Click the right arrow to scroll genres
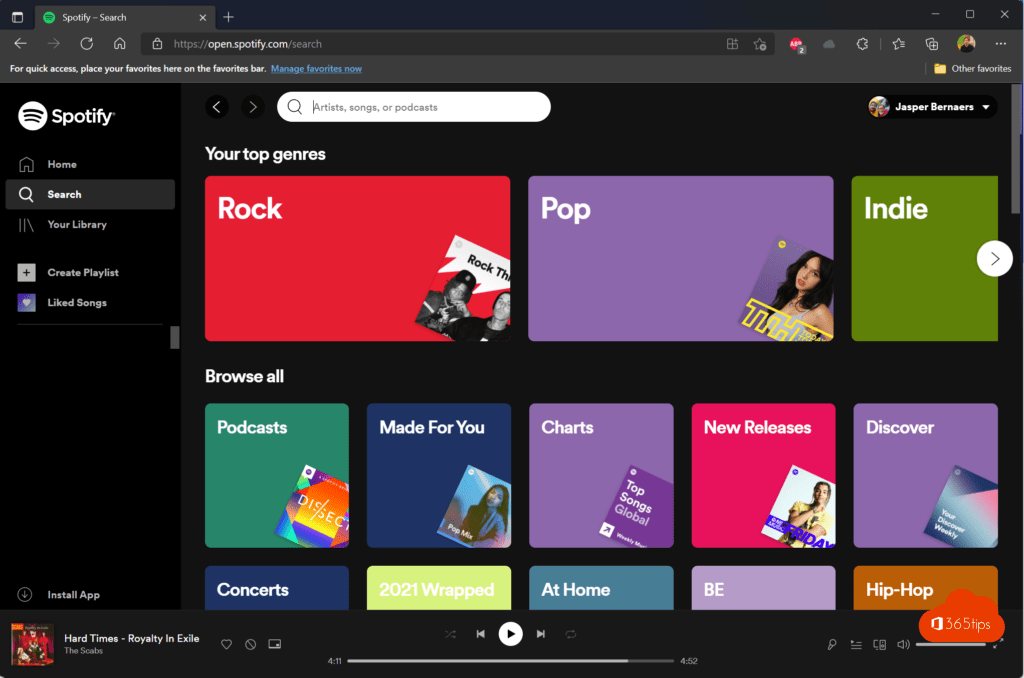The width and height of the screenshot is (1024, 678). (x=994, y=258)
